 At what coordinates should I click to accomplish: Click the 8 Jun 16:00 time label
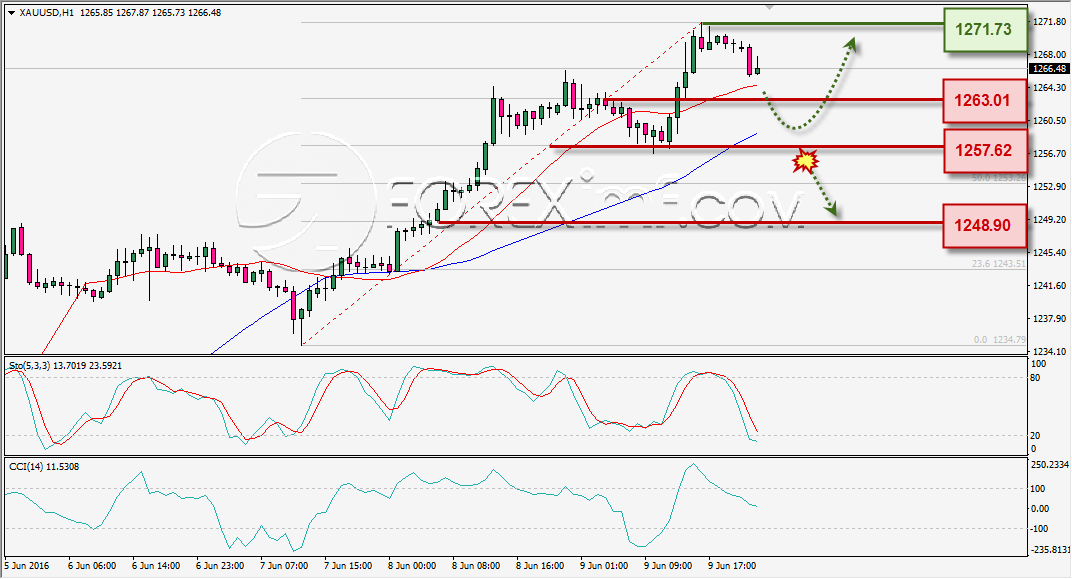pos(540,565)
